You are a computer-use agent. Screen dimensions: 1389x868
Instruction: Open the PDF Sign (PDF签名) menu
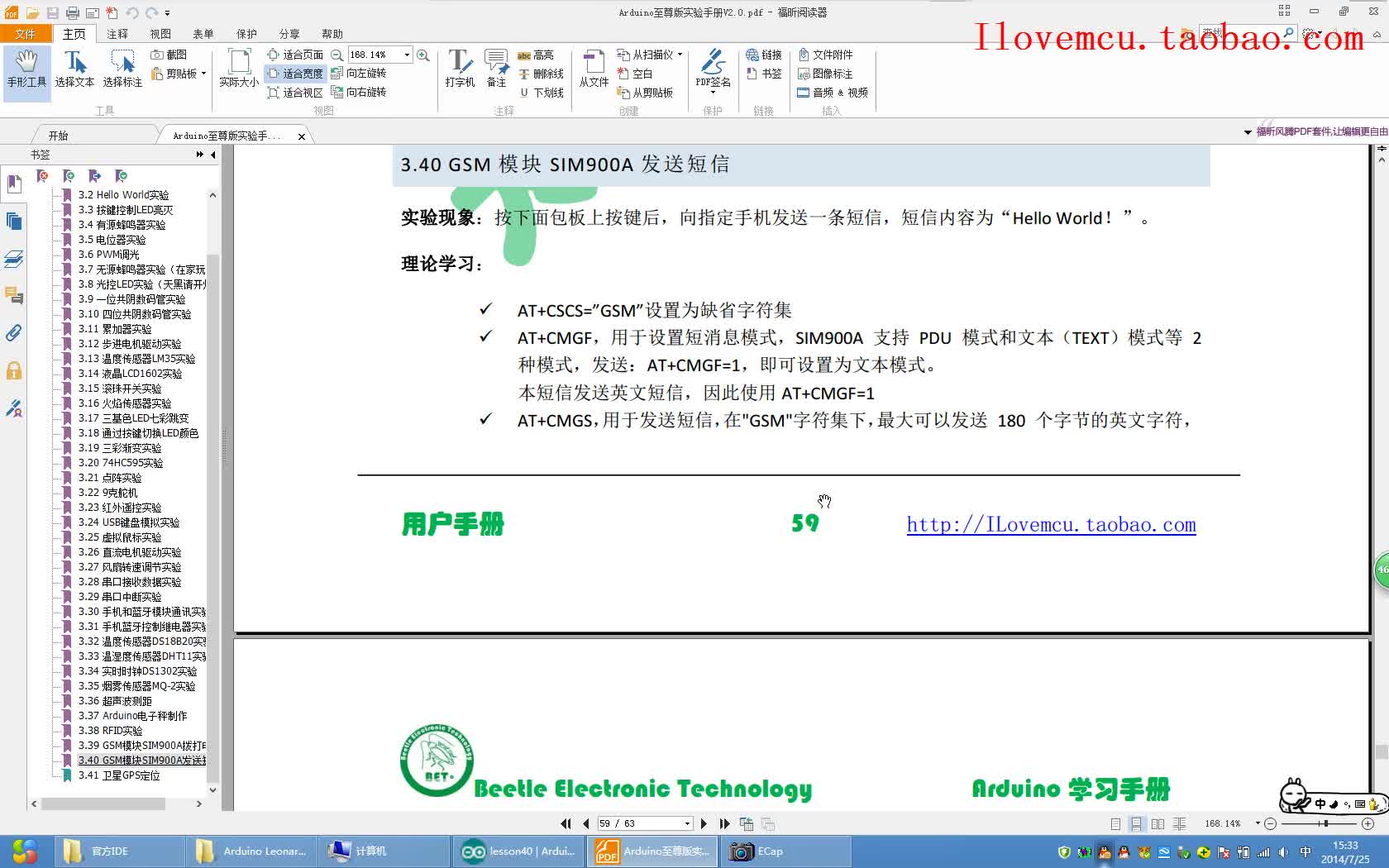(713, 70)
